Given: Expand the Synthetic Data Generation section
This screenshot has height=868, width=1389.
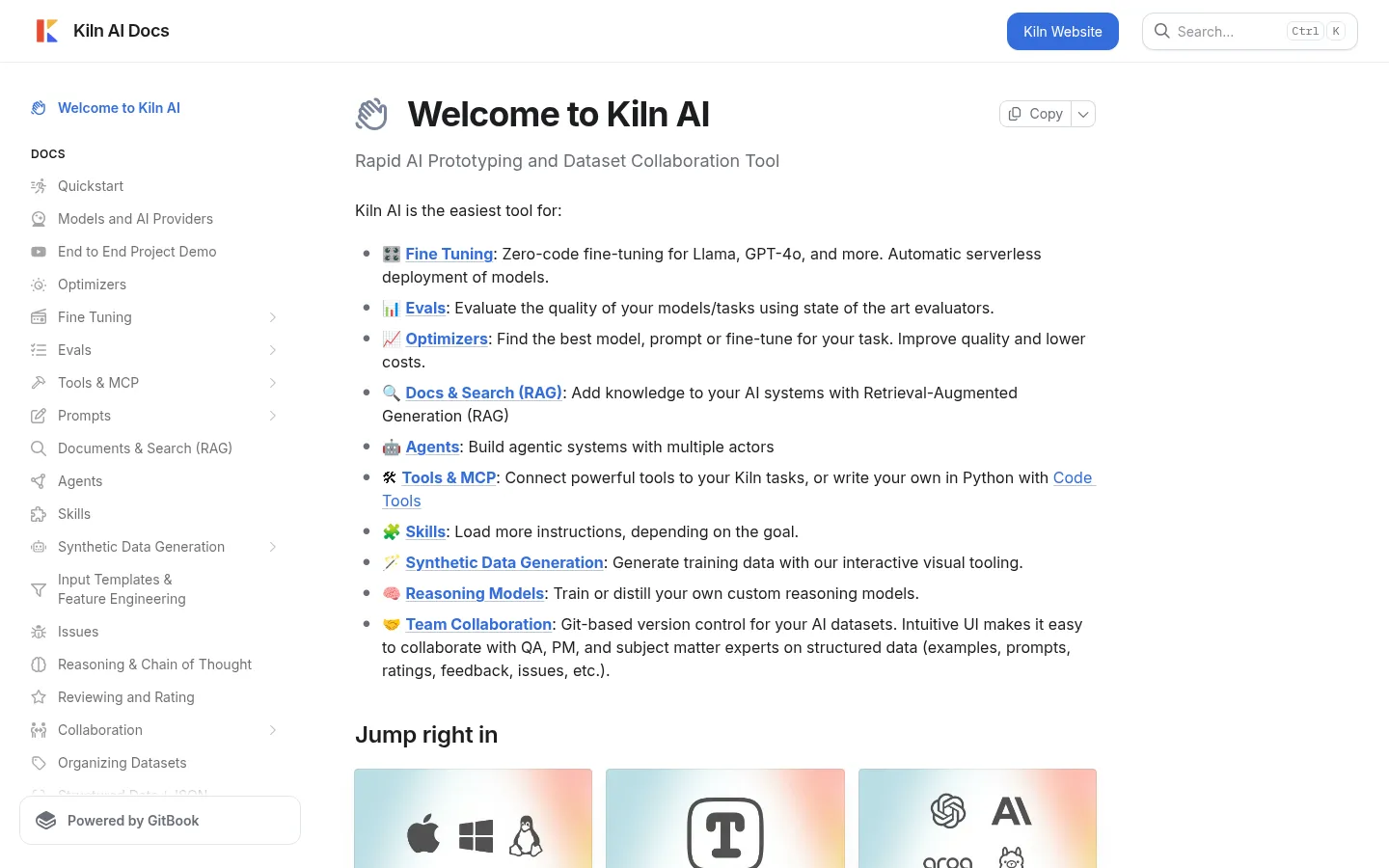Looking at the screenshot, I should (x=273, y=547).
